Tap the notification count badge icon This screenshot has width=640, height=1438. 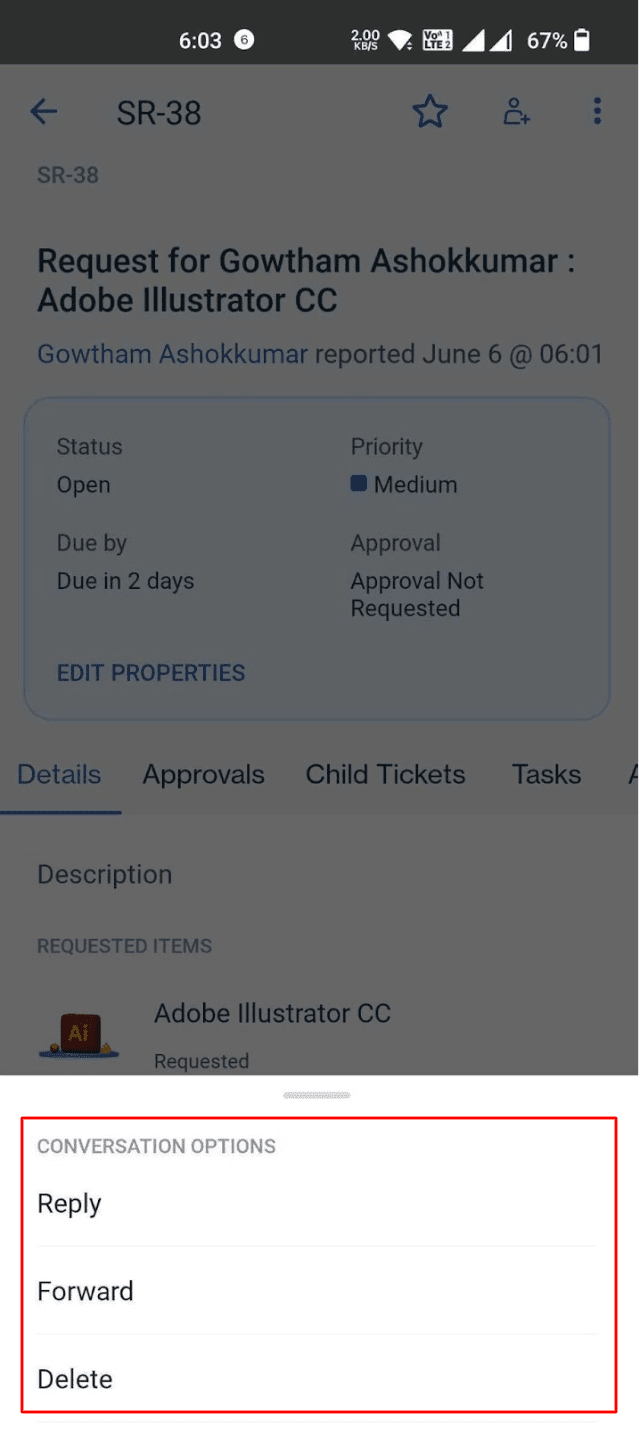pyautogui.click(x=243, y=40)
